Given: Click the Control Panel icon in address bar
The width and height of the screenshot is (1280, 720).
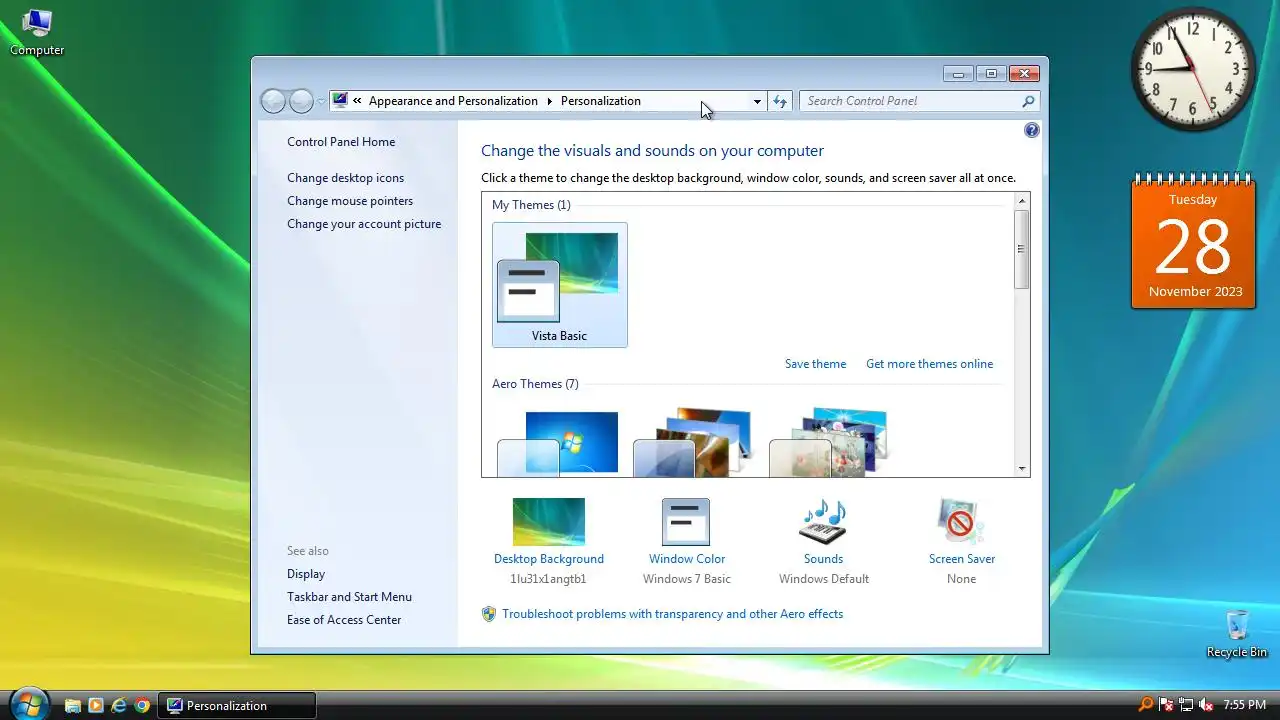Looking at the screenshot, I should 340,100.
